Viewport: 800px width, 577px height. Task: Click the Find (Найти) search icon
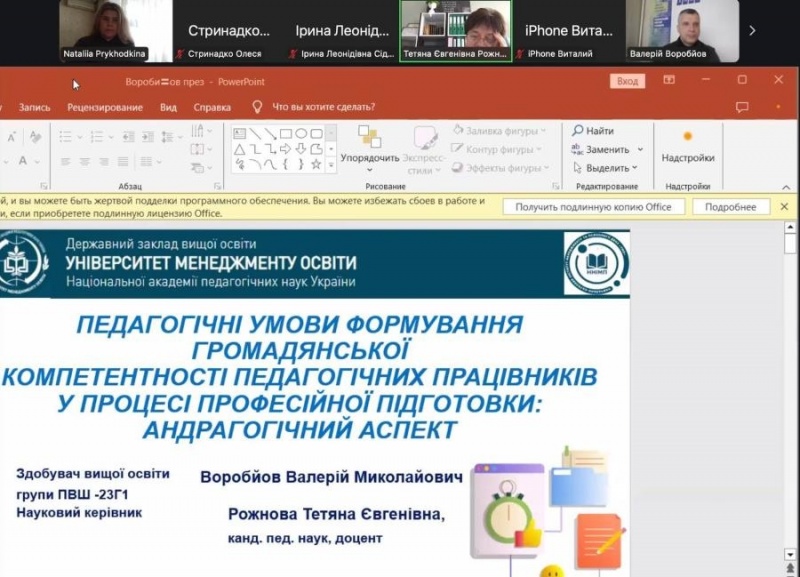(578, 131)
